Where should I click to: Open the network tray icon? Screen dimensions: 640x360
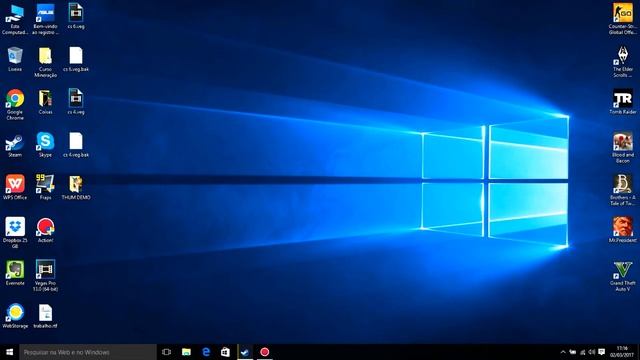pos(582,352)
